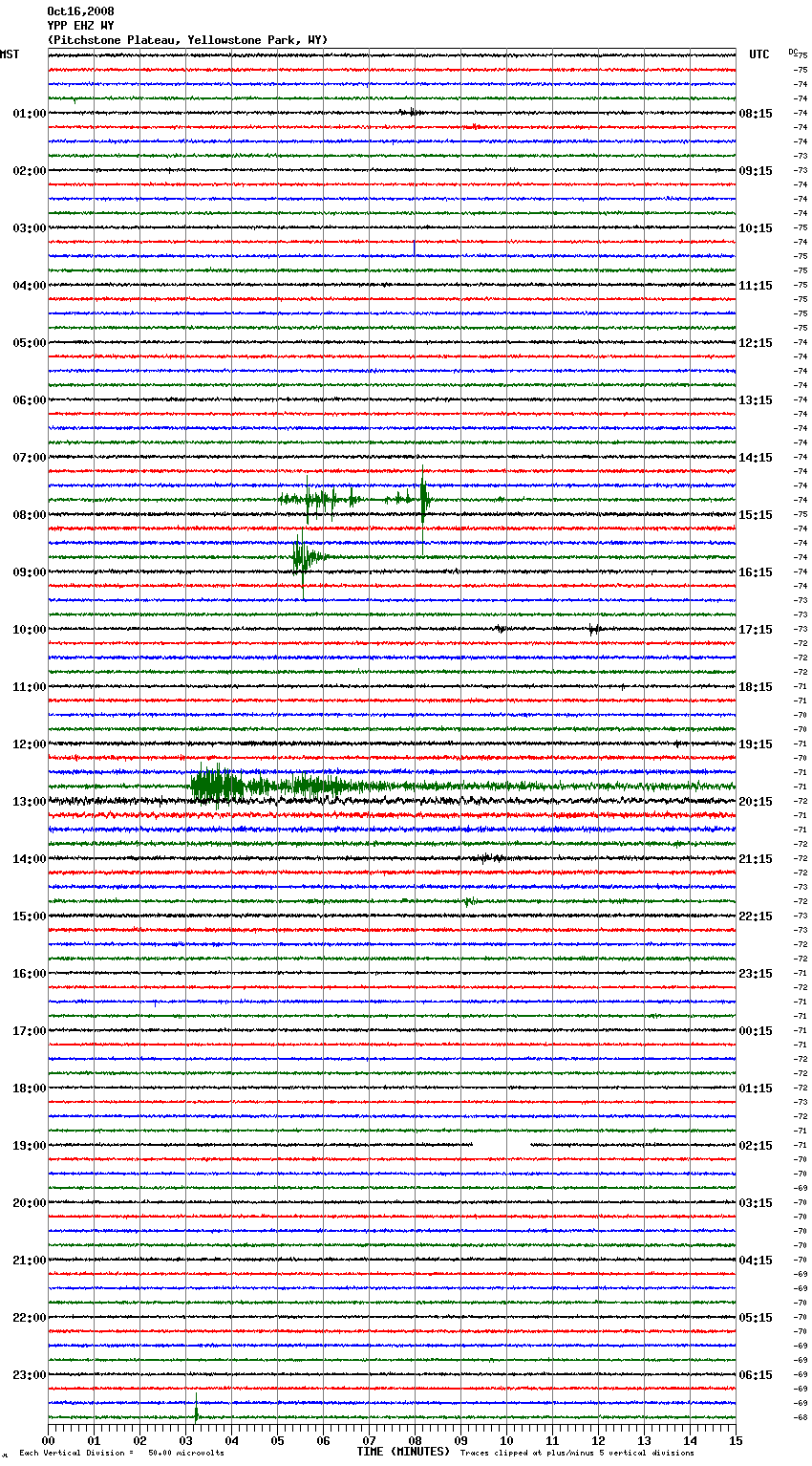Screen dimensions: 812x1466
Task: Select the 03:00 MST time label
Action: click(x=29, y=228)
